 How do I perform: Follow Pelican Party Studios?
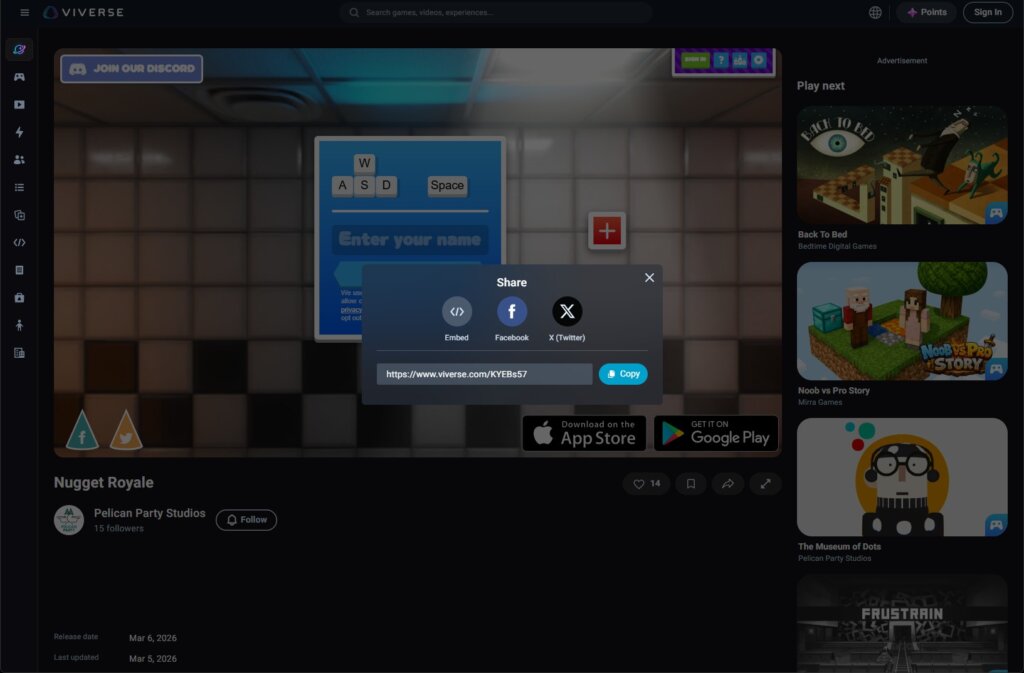pyautogui.click(x=246, y=520)
